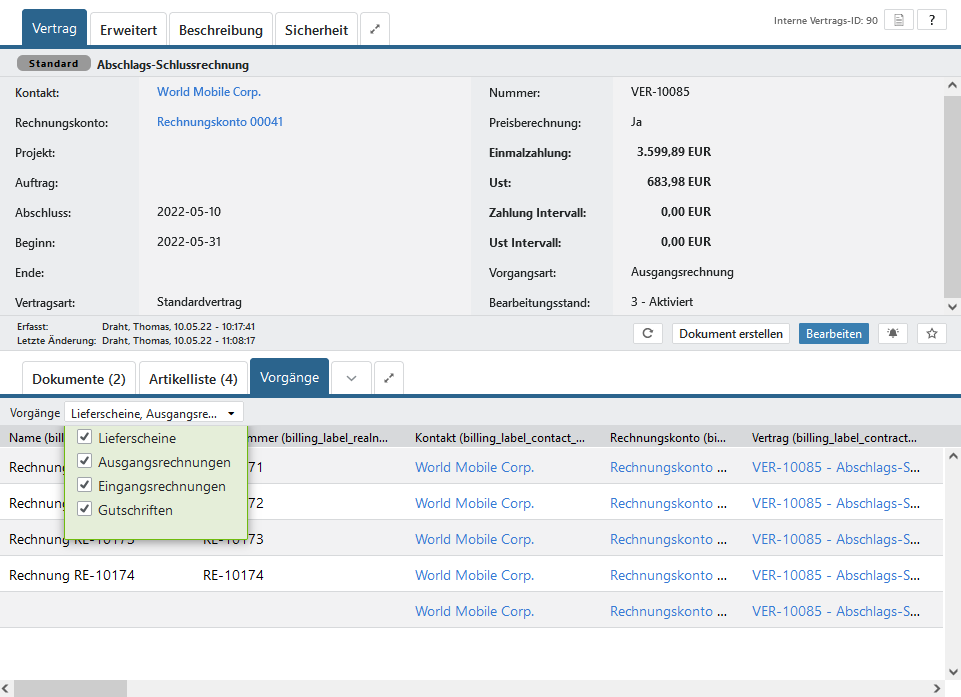Screen dimensions: 961x697
Task: Open the Artikelliste (4) tab
Action: tap(193, 379)
